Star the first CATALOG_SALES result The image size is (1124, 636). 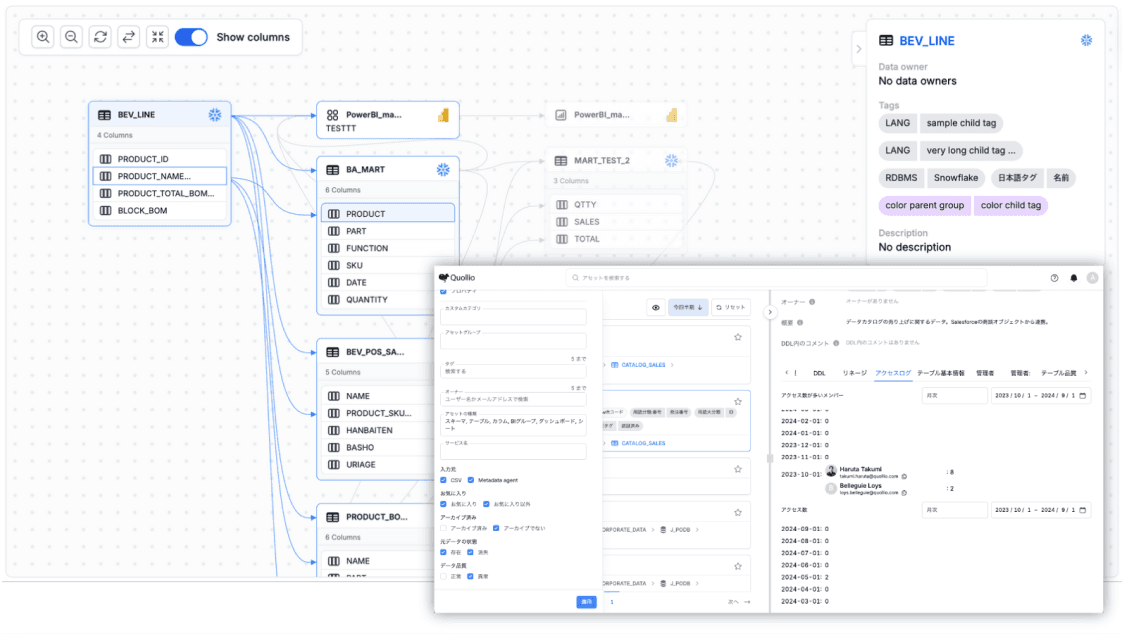click(738, 338)
